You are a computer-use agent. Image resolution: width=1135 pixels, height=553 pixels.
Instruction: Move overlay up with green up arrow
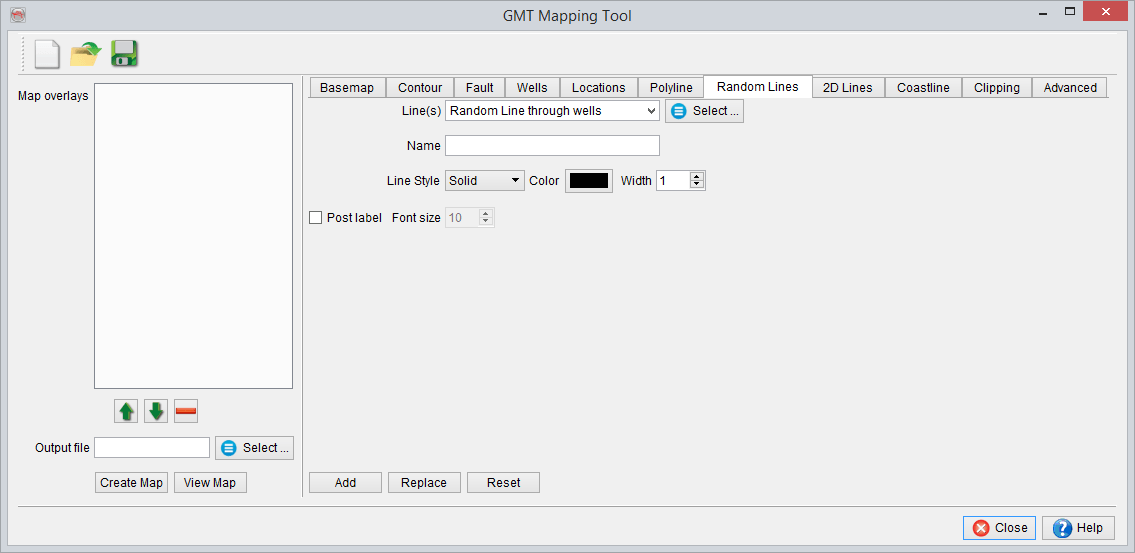point(127,411)
